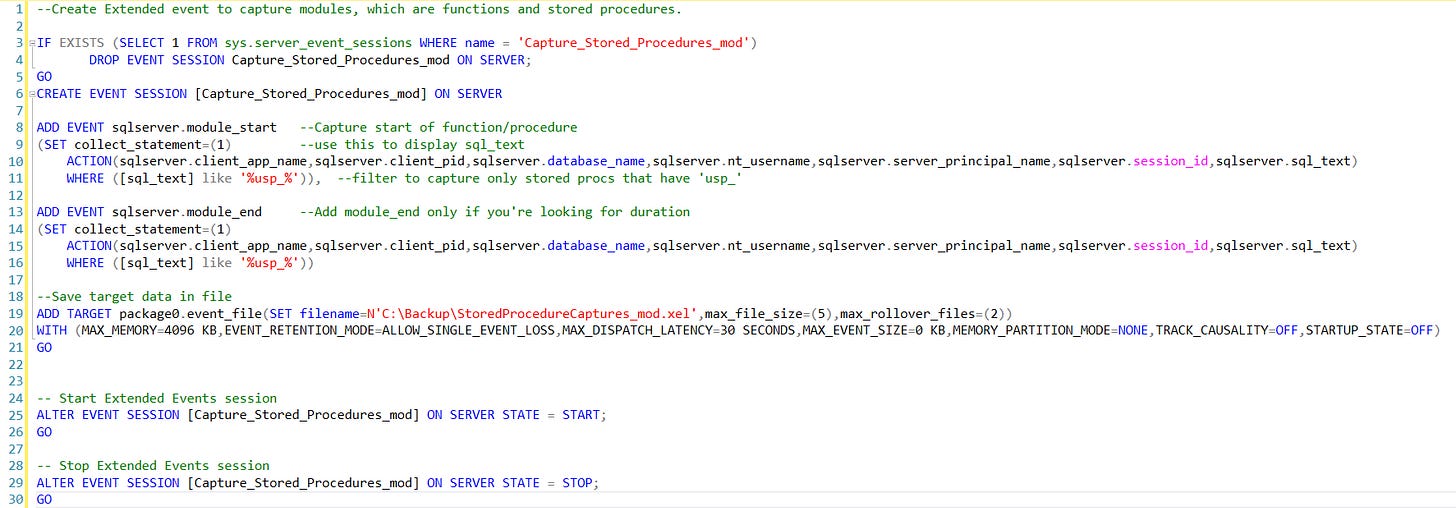This screenshot has width=1456, height=508.
Task: Click the GO statement on line 5
Action: [x=45, y=77]
